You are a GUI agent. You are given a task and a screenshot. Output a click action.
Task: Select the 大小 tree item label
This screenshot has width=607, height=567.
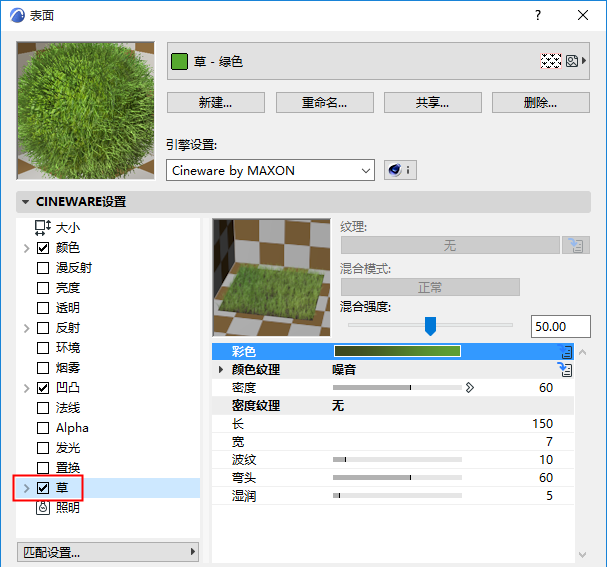[x=68, y=228]
